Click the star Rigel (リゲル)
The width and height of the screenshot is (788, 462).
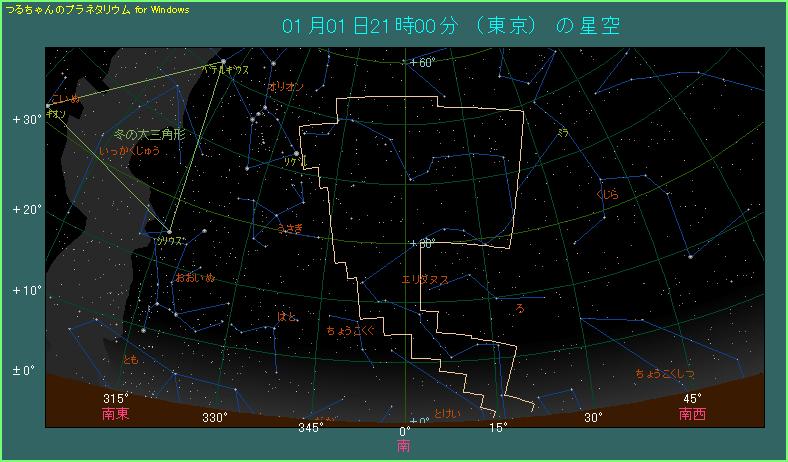click(x=298, y=153)
